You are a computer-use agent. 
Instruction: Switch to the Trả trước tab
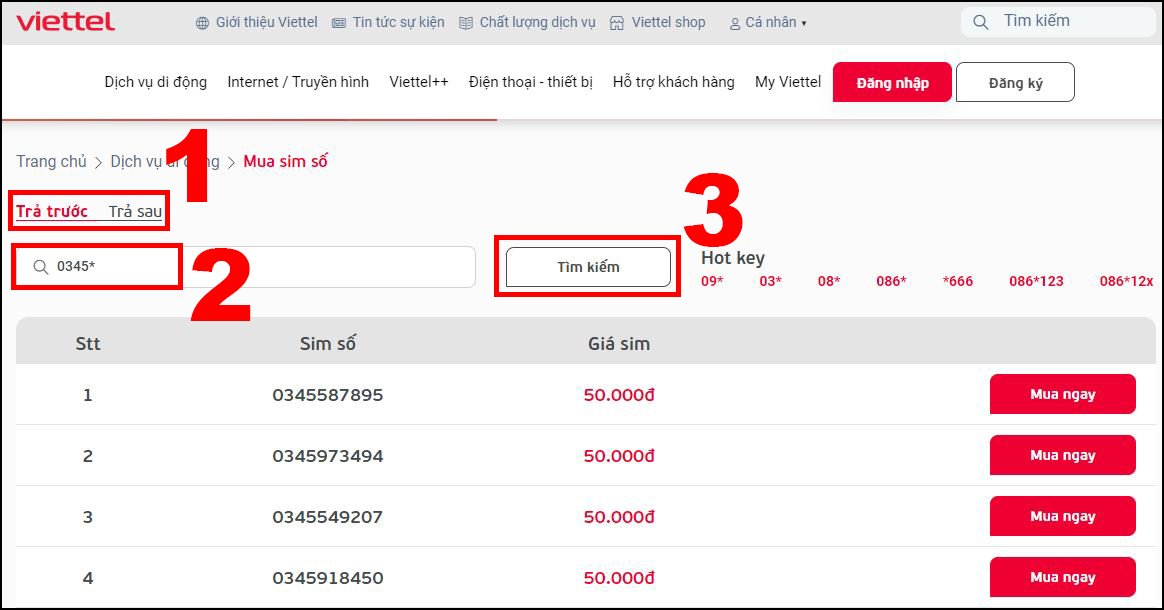[x=52, y=211]
